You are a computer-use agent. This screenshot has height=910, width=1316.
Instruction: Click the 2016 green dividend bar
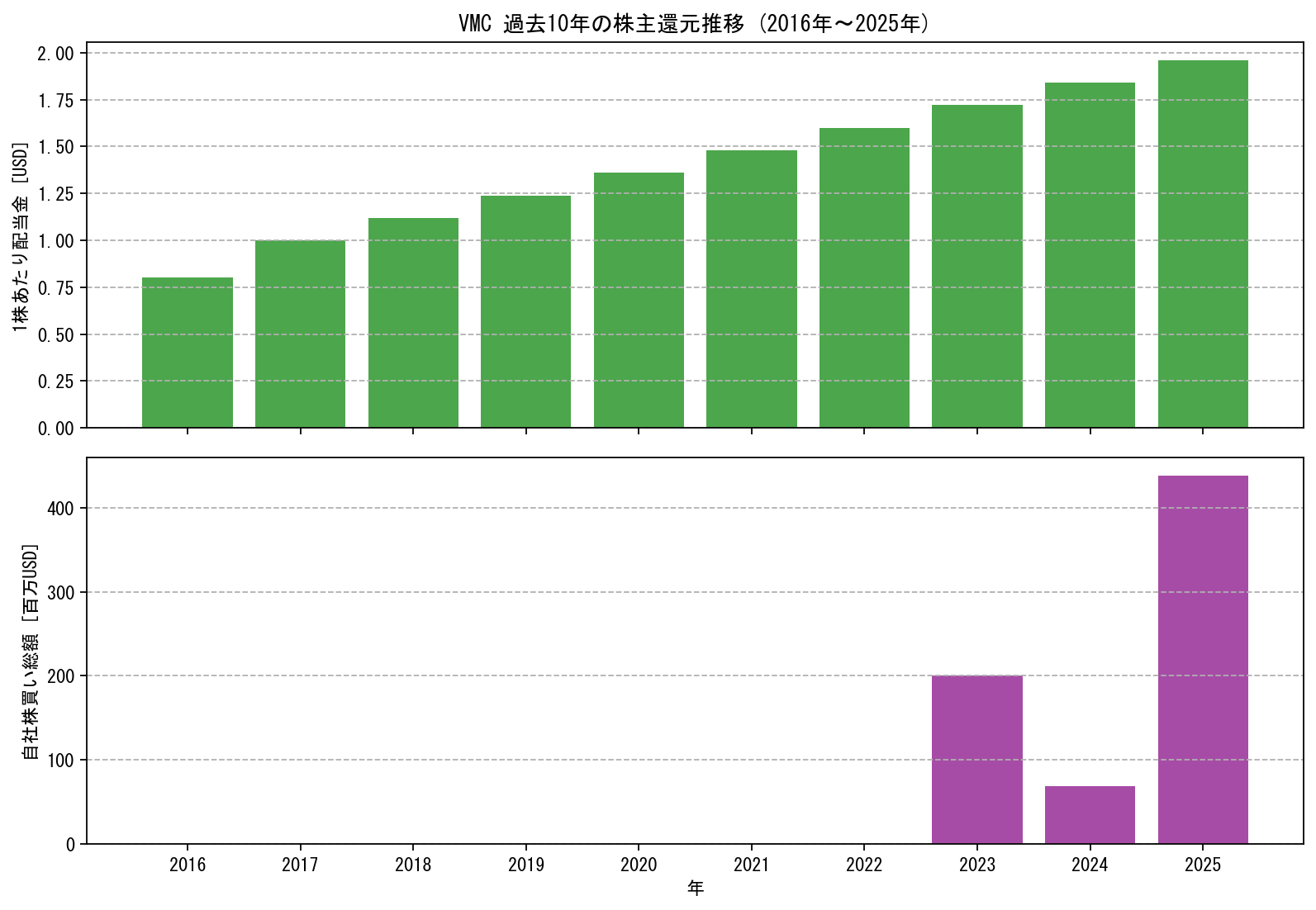pyautogui.click(x=188, y=353)
